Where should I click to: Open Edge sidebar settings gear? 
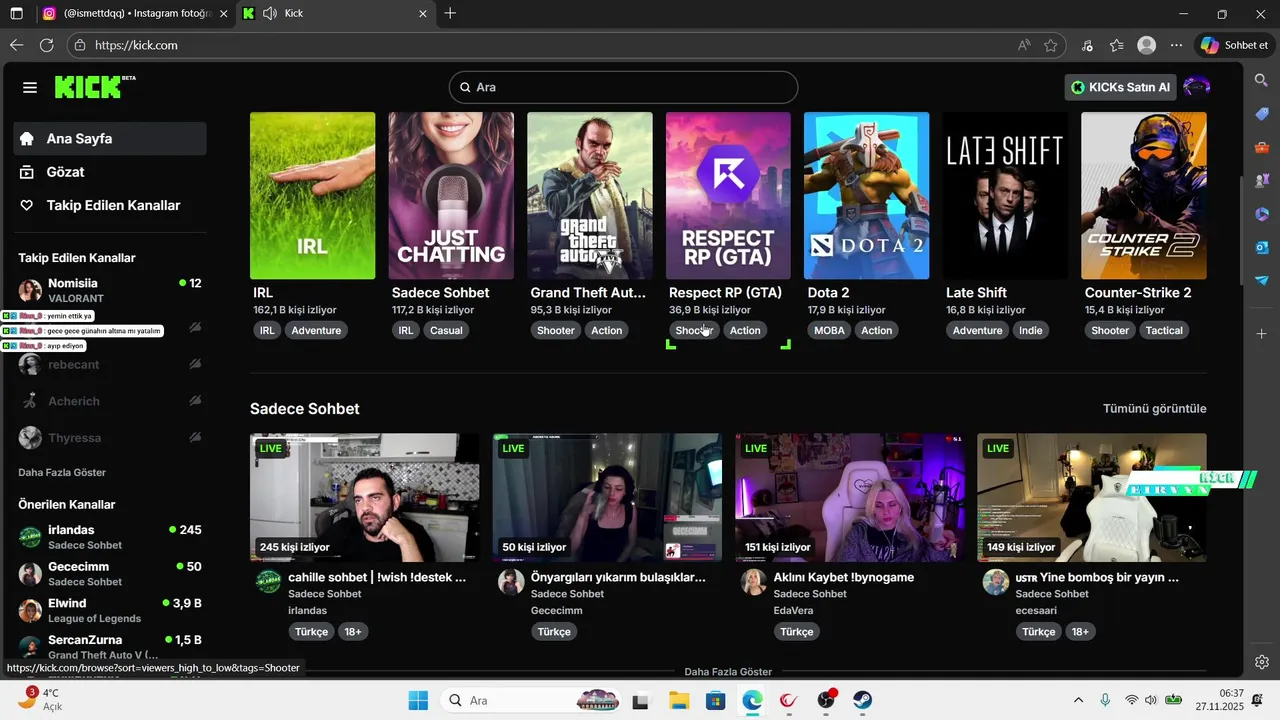[1262, 662]
